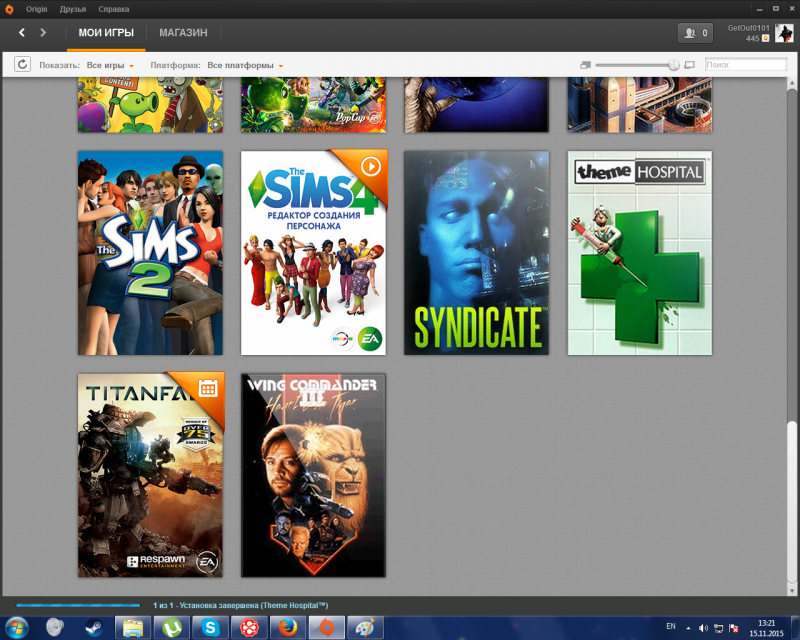Click the tile size slider
800x640 pixels.
coord(637,65)
